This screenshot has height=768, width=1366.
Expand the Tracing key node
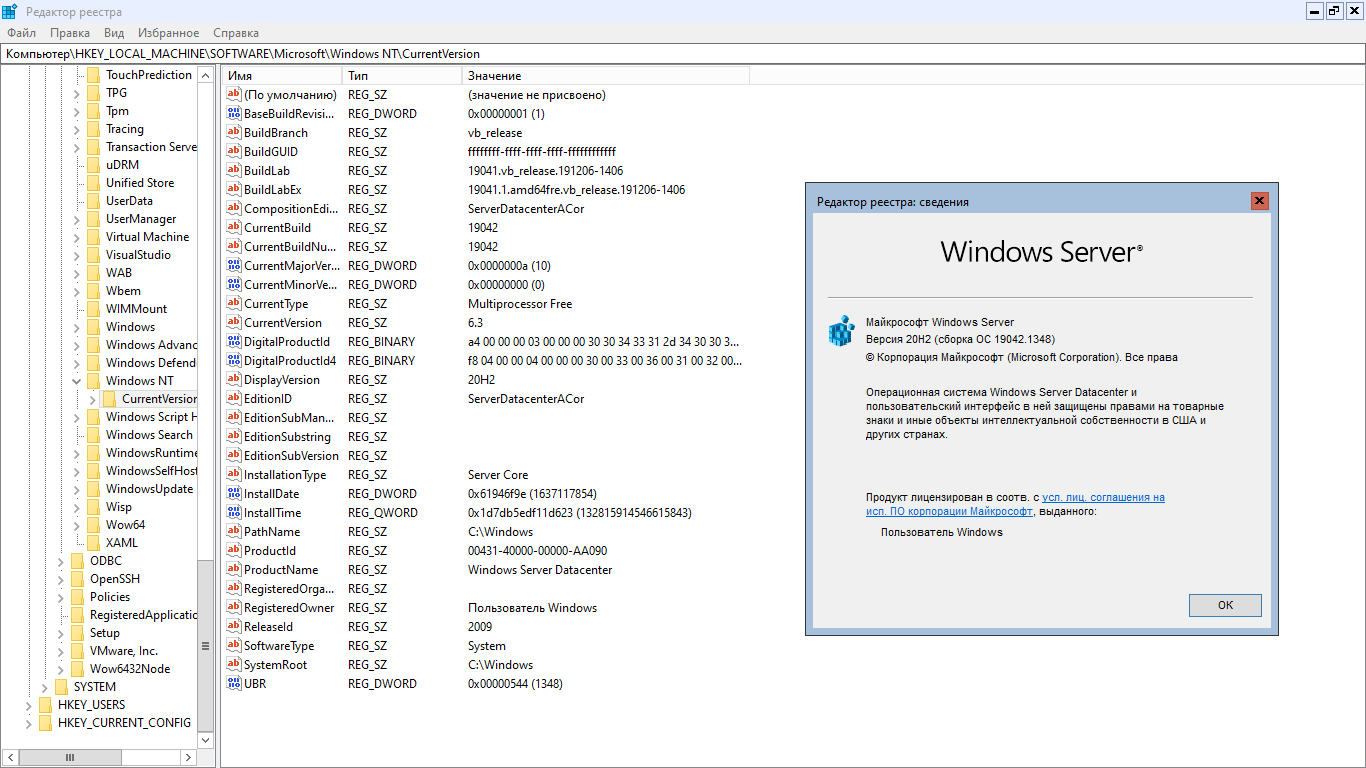[x=77, y=129]
